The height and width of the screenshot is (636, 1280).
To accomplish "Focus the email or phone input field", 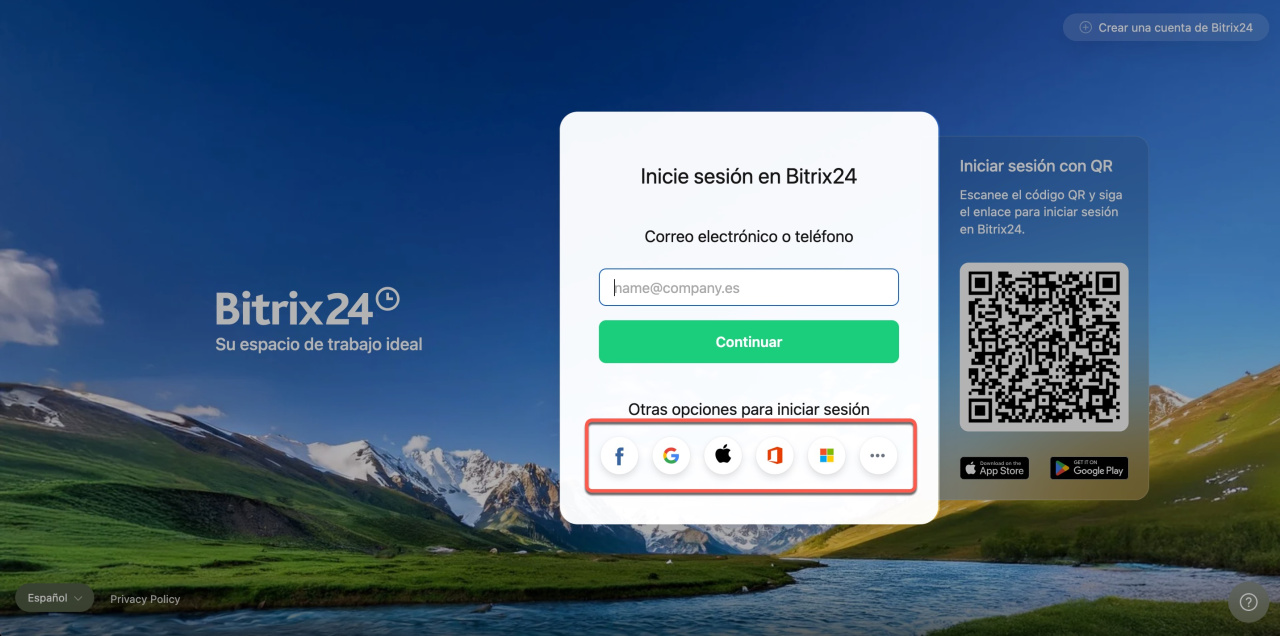I will click(x=749, y=287).
